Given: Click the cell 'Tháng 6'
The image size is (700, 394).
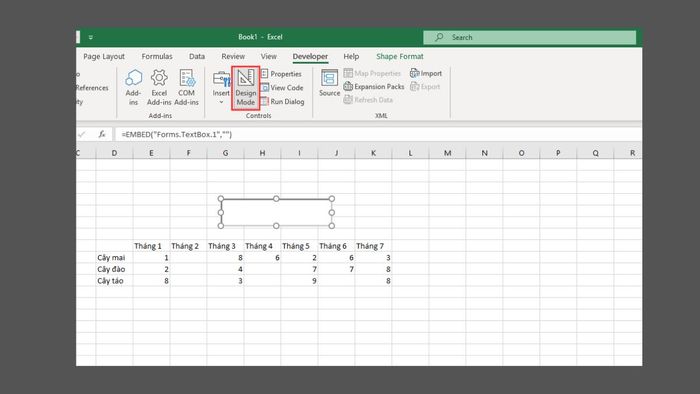Looking at the screenshot, I should click(x=336, y=246).
